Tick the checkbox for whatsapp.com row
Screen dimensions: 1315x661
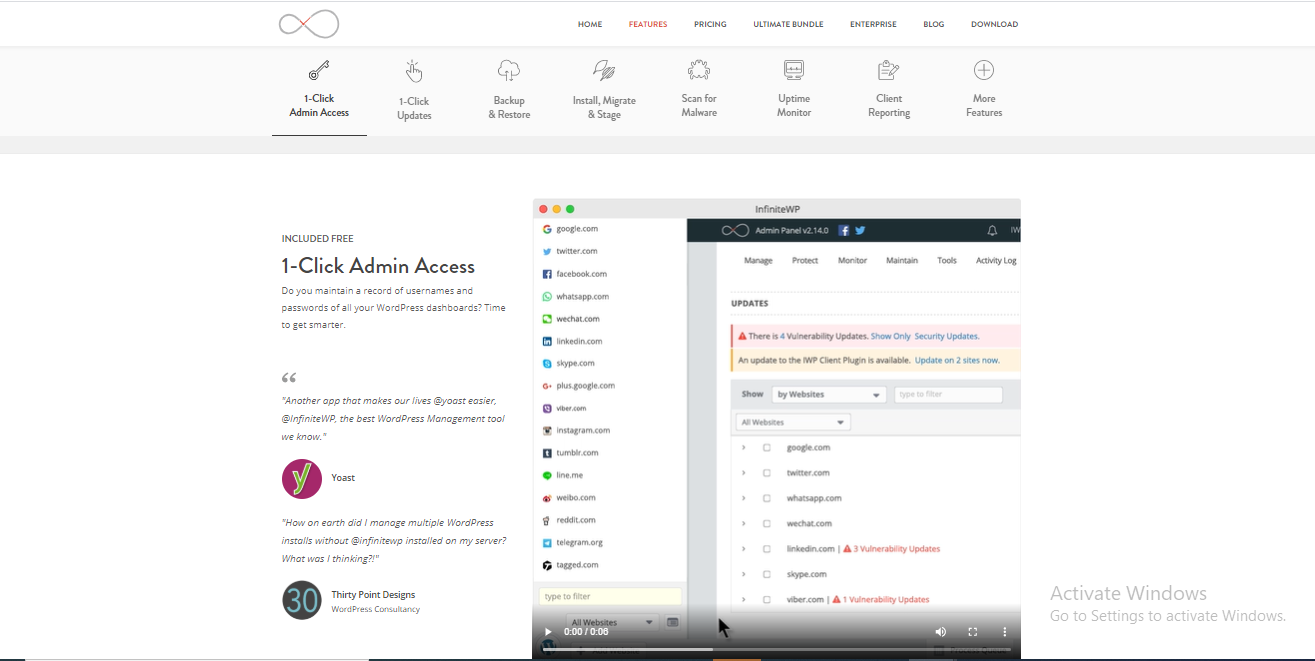767,498
